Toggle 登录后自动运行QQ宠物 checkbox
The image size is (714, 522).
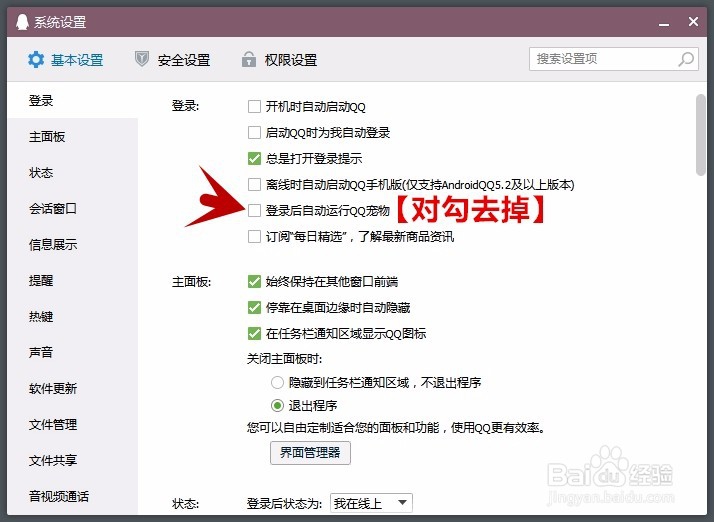pos(254,210)
